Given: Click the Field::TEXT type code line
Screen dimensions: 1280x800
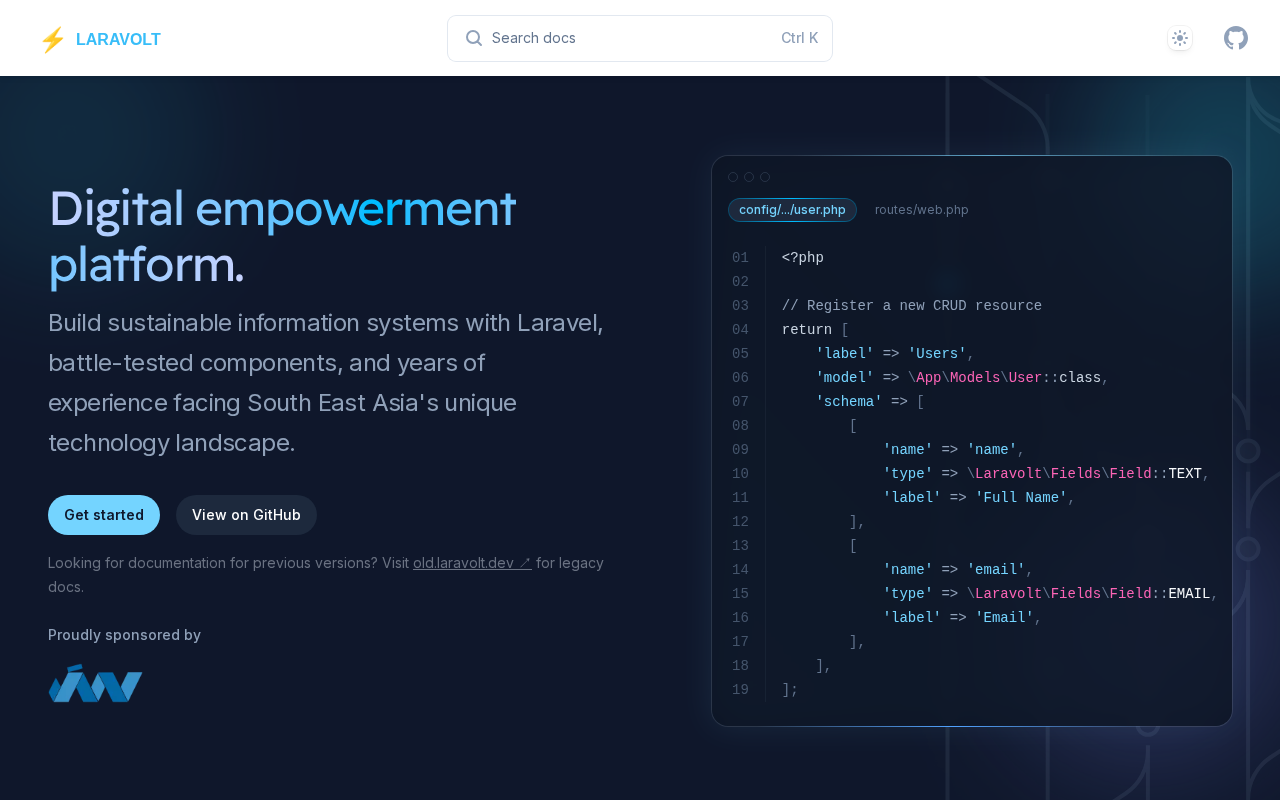Looking at the screenshot, I should coord(1046,474).
